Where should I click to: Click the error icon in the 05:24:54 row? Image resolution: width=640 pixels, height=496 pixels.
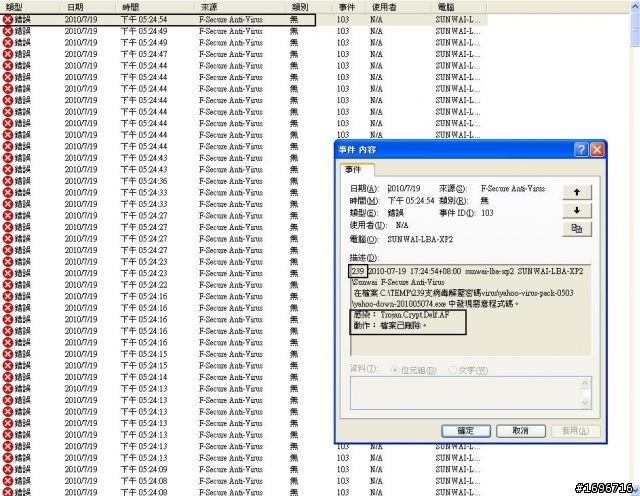click(8, 19)
